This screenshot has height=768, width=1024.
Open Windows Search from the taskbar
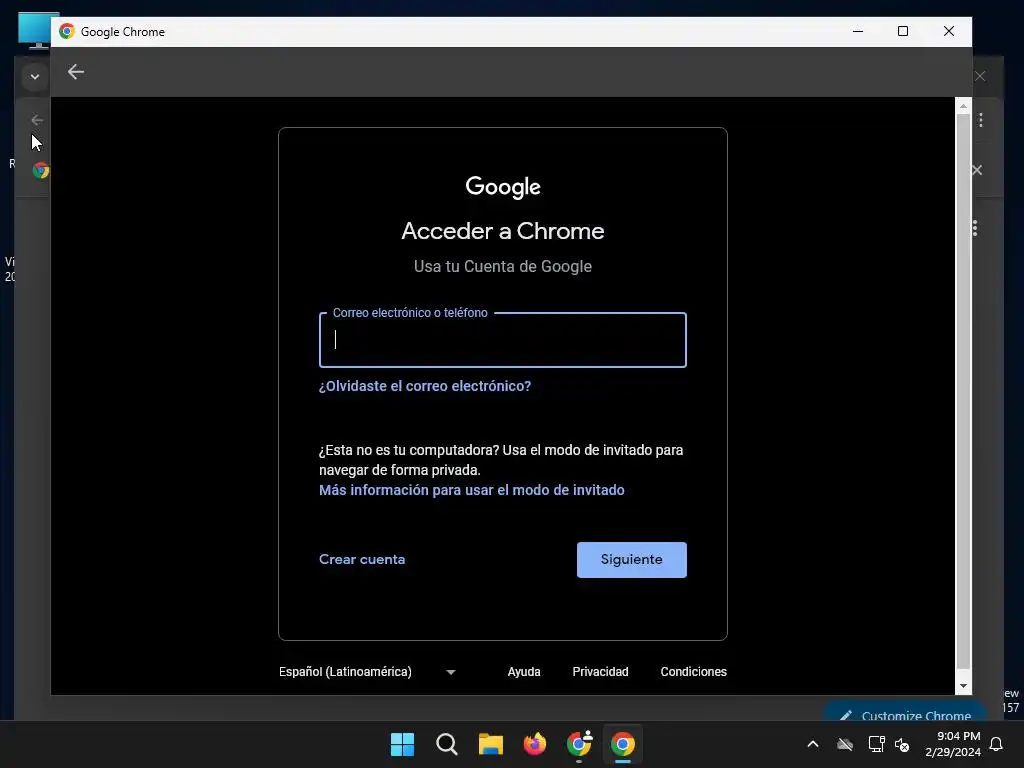point(447,744)
